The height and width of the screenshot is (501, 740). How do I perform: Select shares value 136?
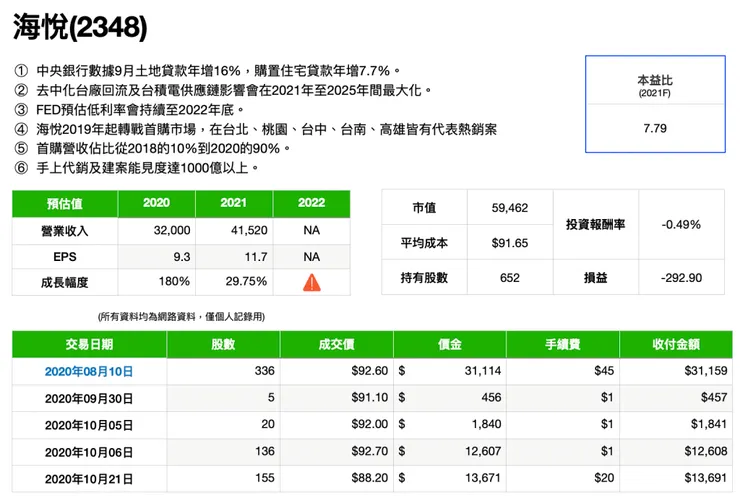(265, 451)
